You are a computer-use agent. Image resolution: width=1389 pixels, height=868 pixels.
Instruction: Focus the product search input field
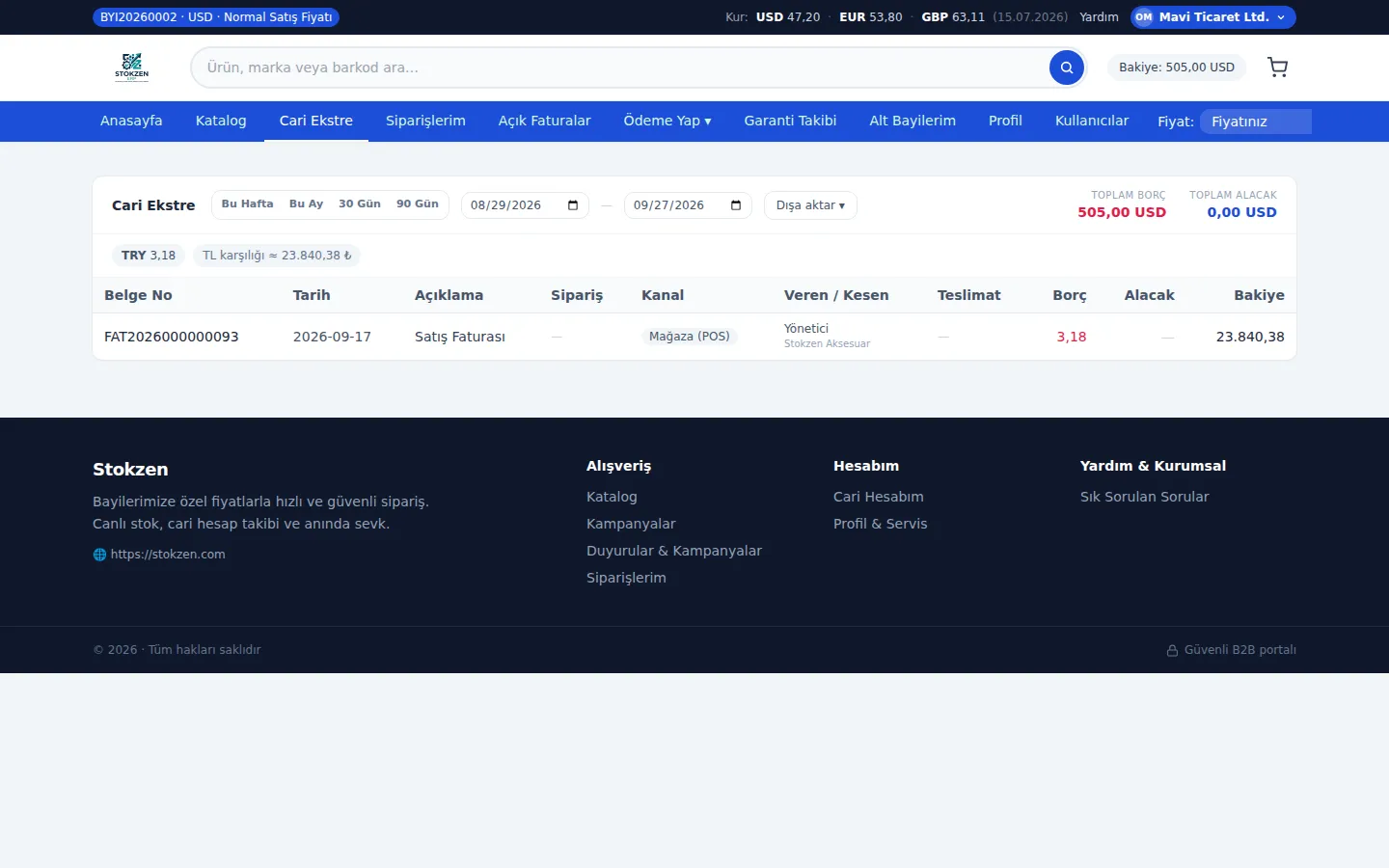[622, 68]
